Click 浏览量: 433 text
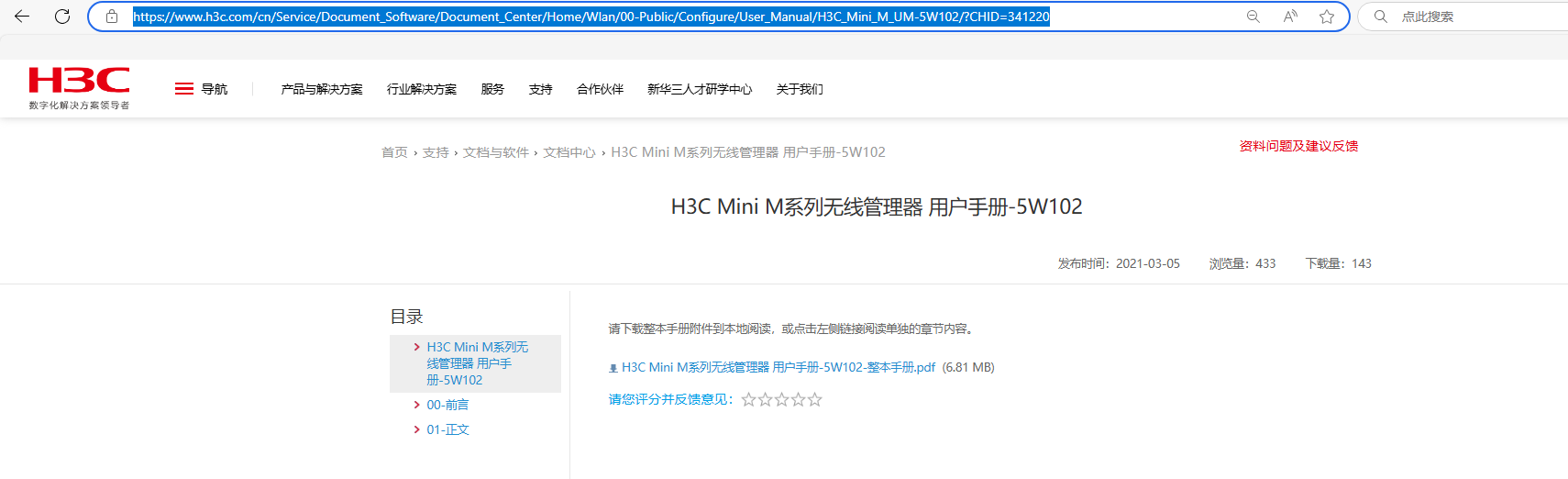Viewport: 1568px width, 479px height. 1242,263
